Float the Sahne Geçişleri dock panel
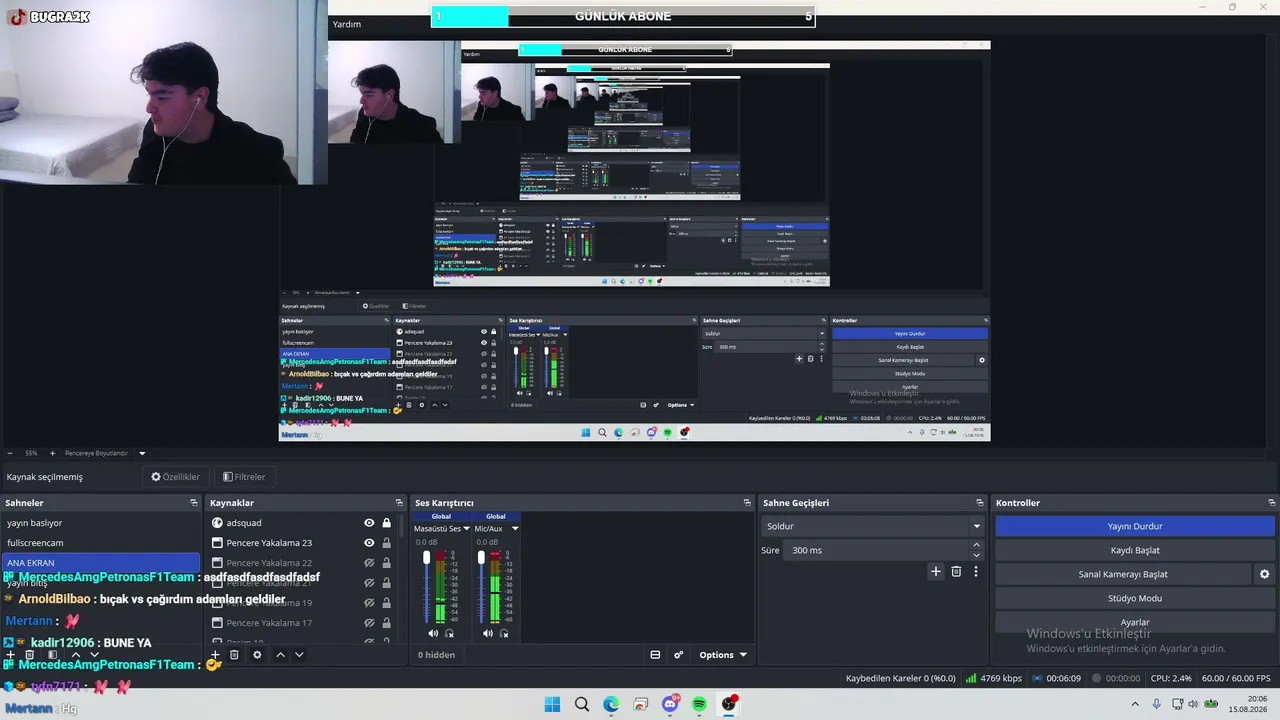This screenshot has height=720, width=1280. pos(980,503)
